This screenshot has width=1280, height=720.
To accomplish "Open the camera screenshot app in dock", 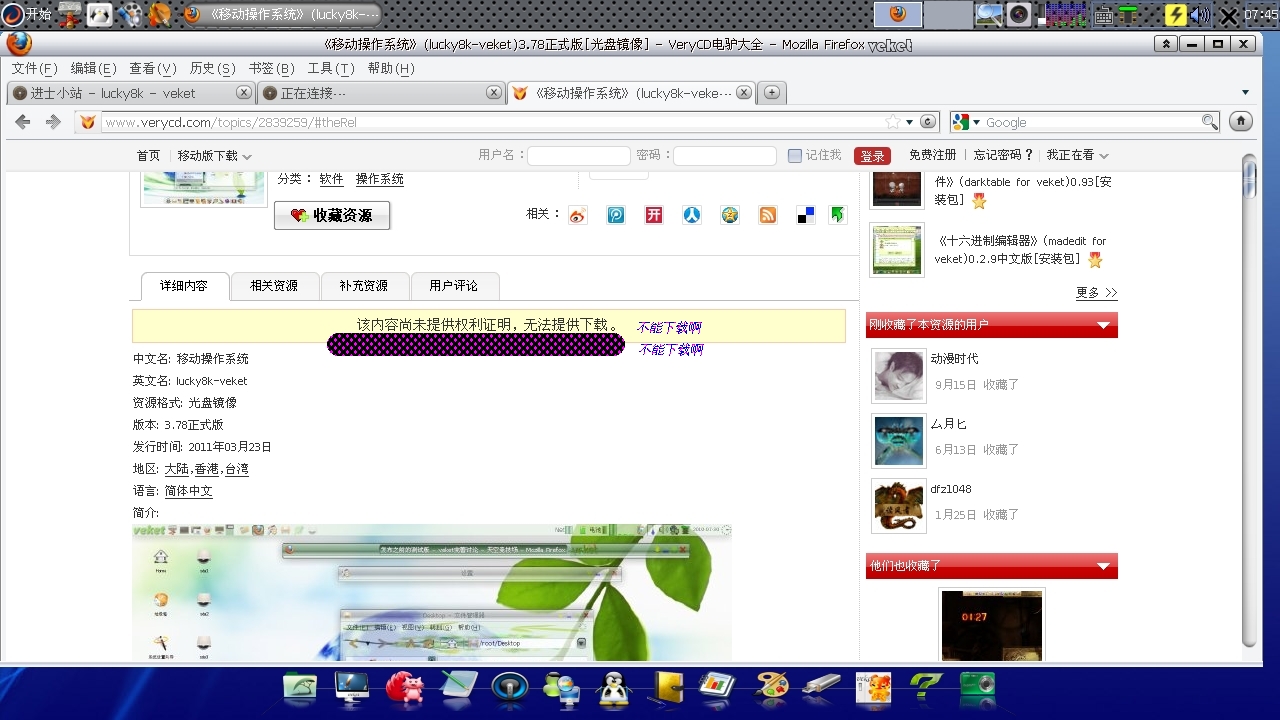I will pos(976,686).
